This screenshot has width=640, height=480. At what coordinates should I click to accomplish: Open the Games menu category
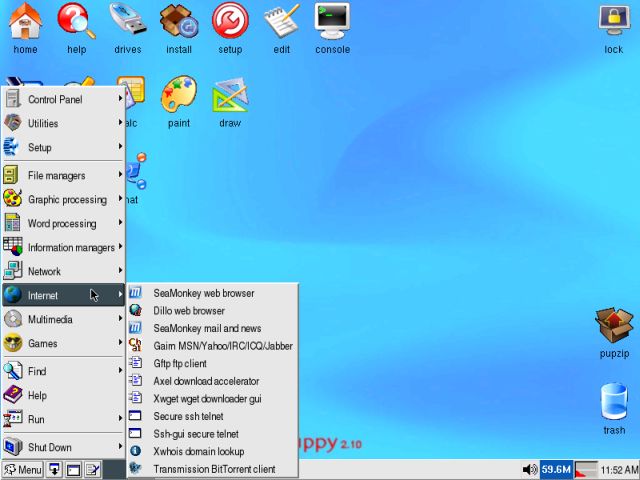coord(62,344)
